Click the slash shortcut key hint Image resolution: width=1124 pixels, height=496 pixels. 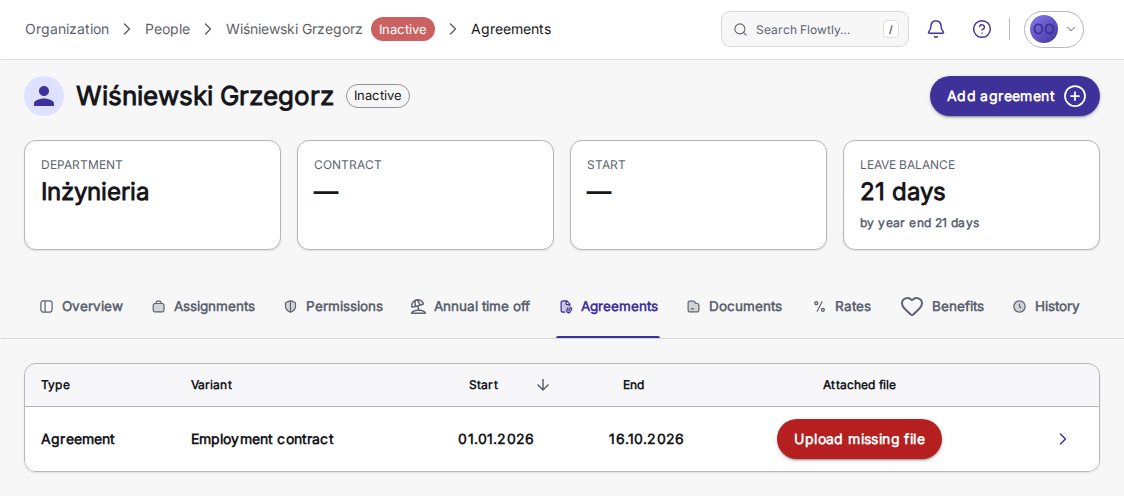[x=890, y=29]
